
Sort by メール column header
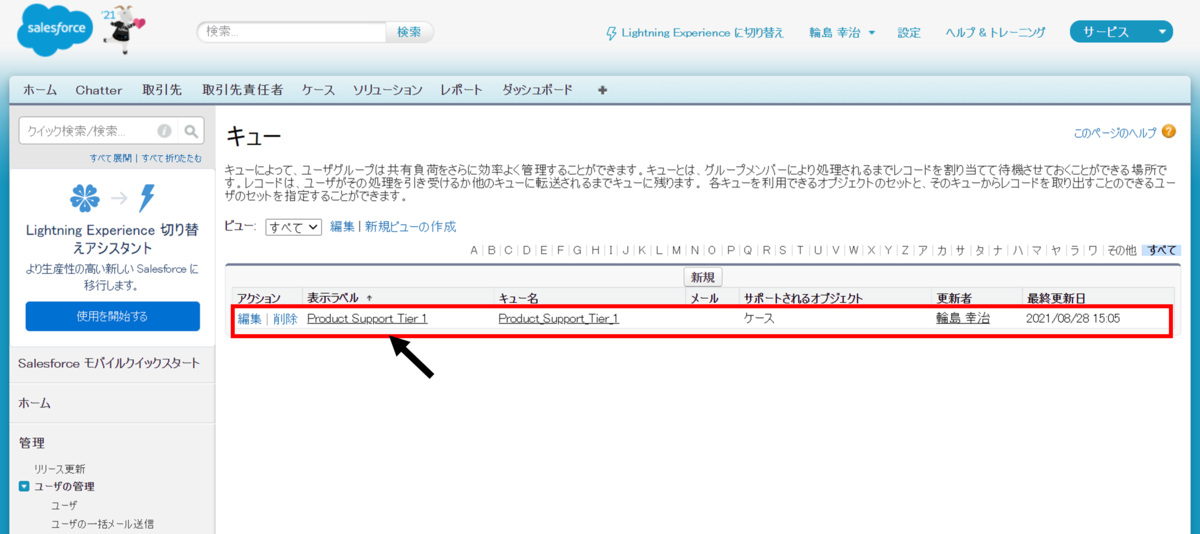tap(704, 298)
